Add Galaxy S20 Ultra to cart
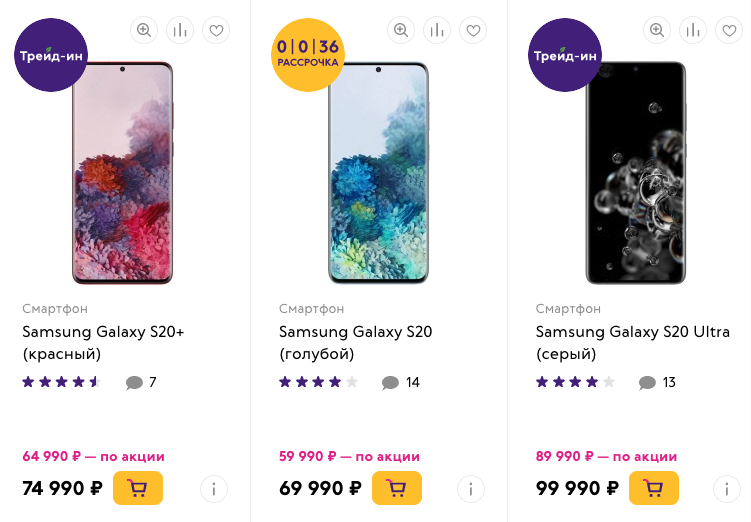 coord(653,488)
